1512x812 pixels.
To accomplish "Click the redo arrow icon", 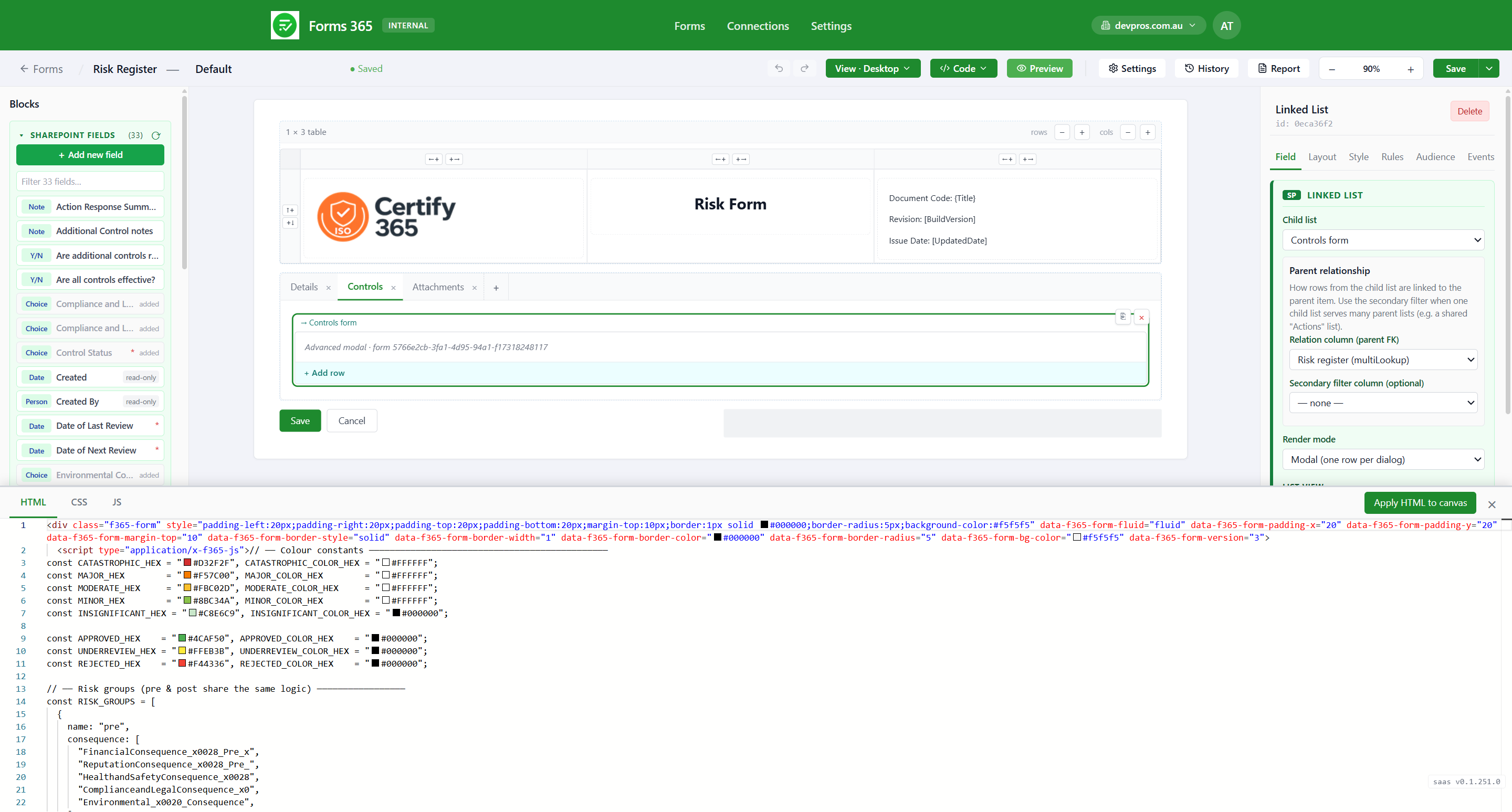I will click(x=805, y=69).
